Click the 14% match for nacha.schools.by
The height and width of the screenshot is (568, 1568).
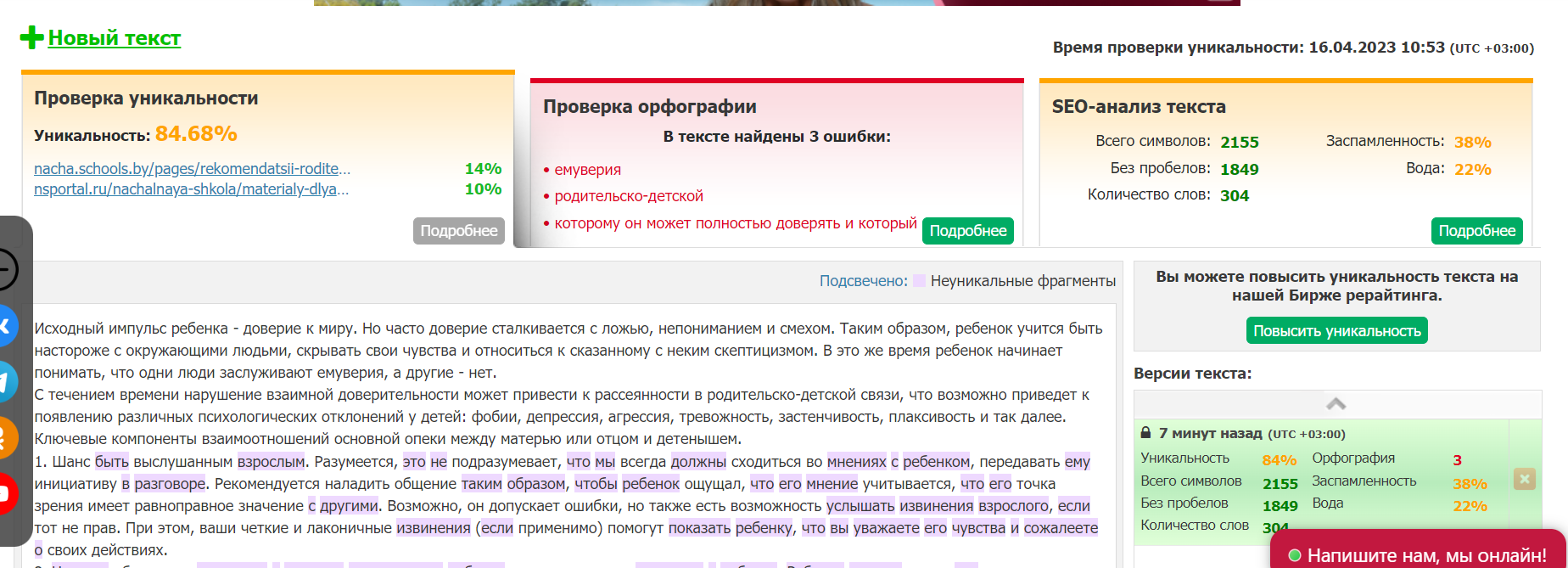pos(483,169)
